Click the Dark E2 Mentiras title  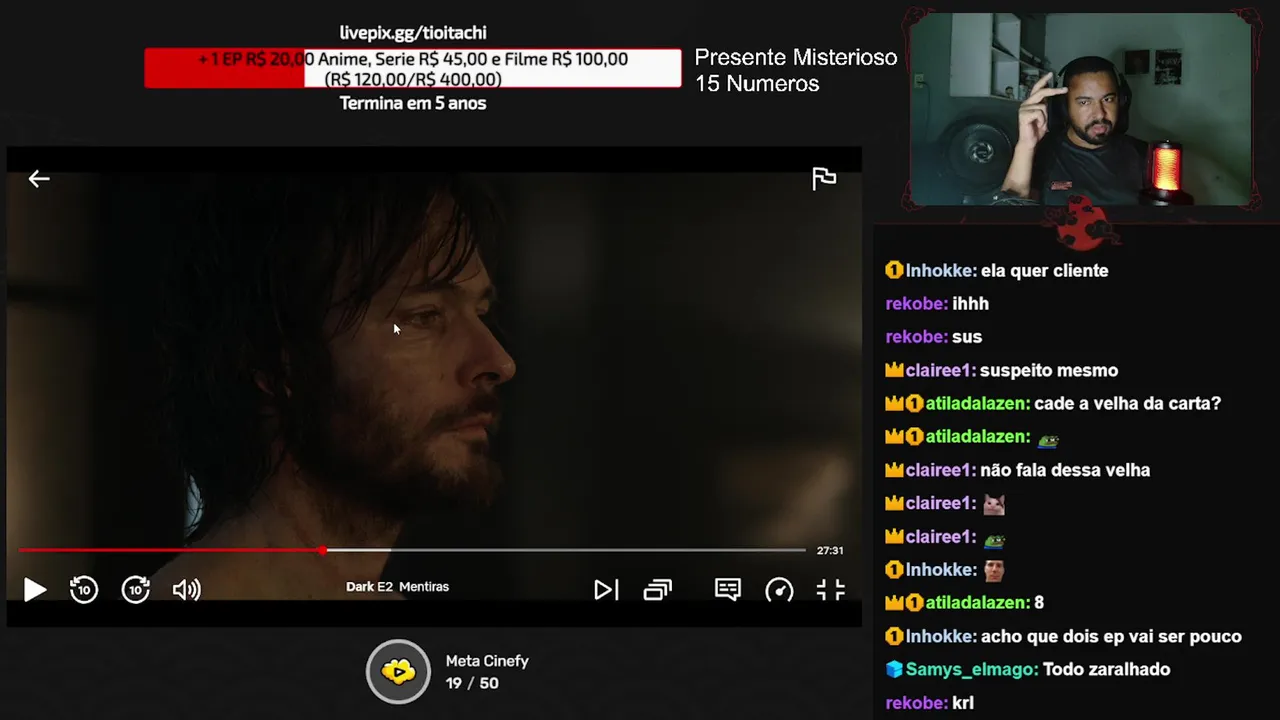(x=397, y=587)
